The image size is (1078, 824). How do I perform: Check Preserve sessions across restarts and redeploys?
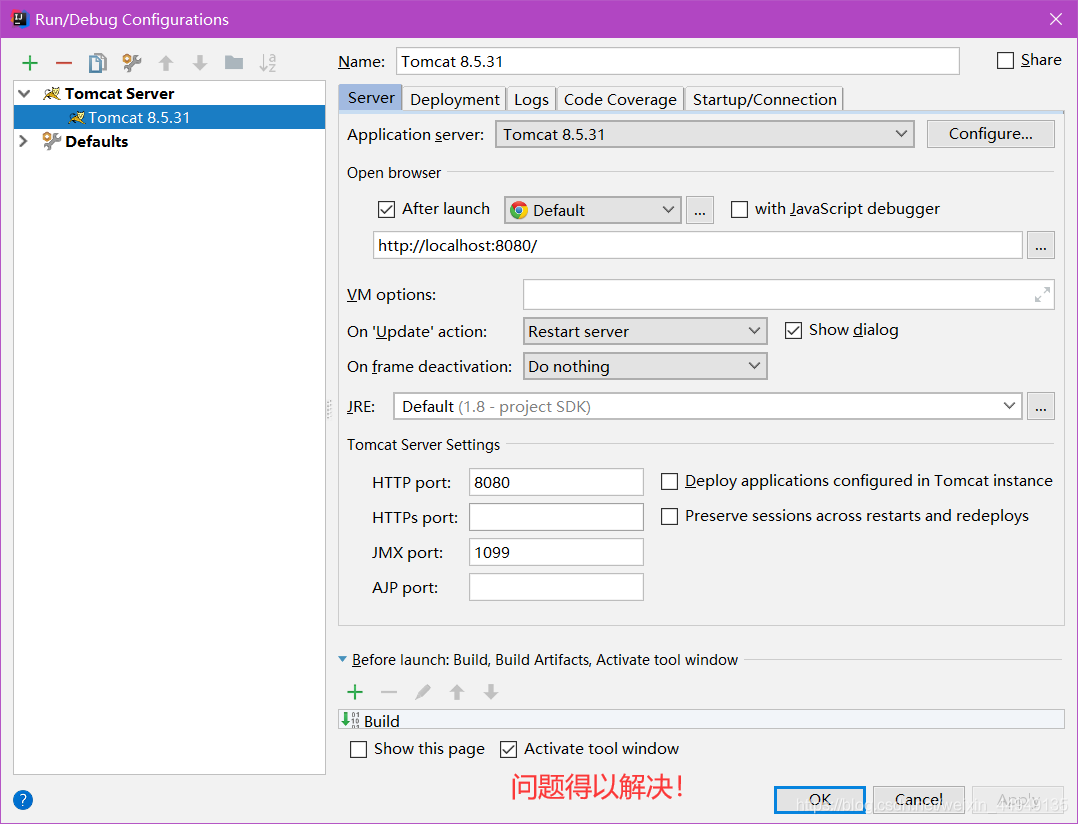(669, 516)
